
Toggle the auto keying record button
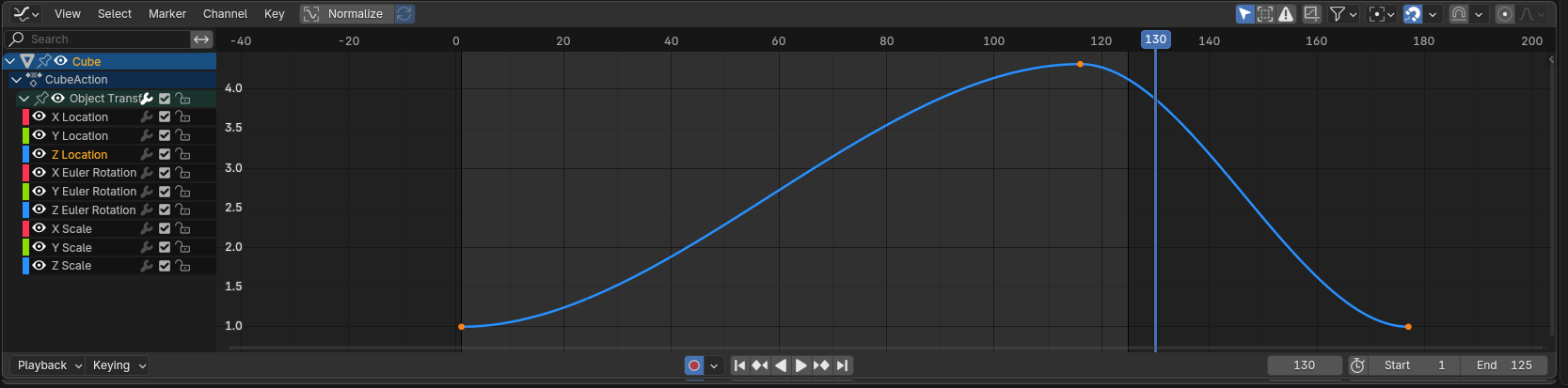click(694, 365)
